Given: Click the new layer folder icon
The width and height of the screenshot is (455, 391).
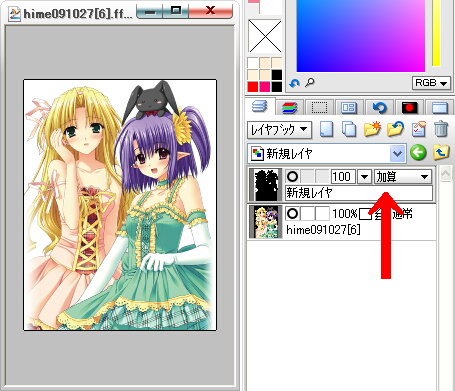Looking at the screenshot, I should click(372, 129).
